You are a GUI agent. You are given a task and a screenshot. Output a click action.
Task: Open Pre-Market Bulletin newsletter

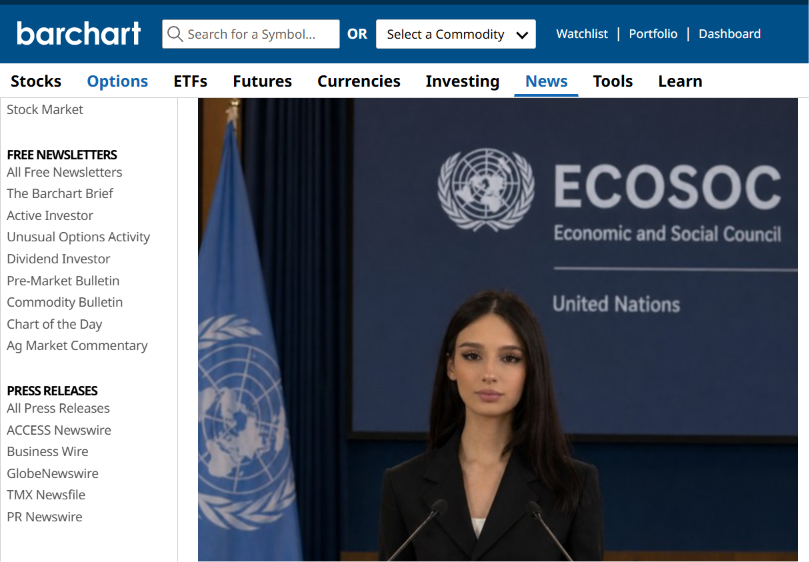(x=63, y=281)
